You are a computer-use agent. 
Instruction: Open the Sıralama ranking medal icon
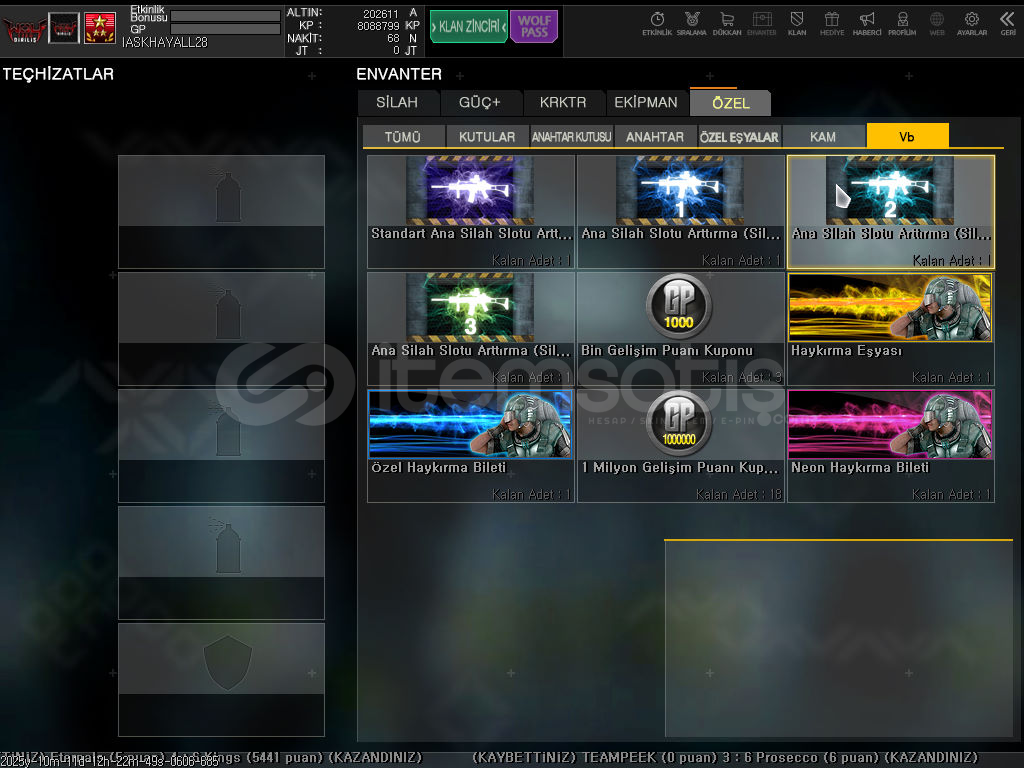click(691, 23)
